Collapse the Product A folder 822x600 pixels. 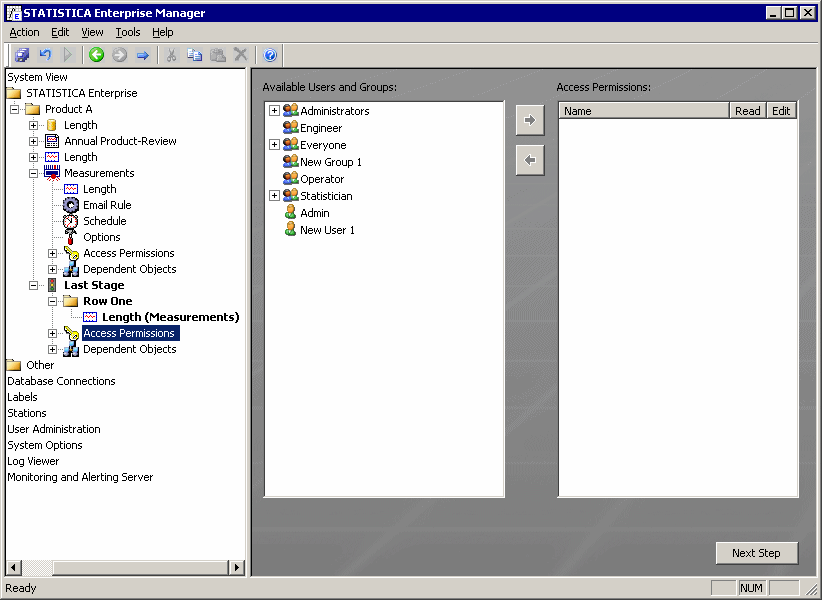pos(15,109)
